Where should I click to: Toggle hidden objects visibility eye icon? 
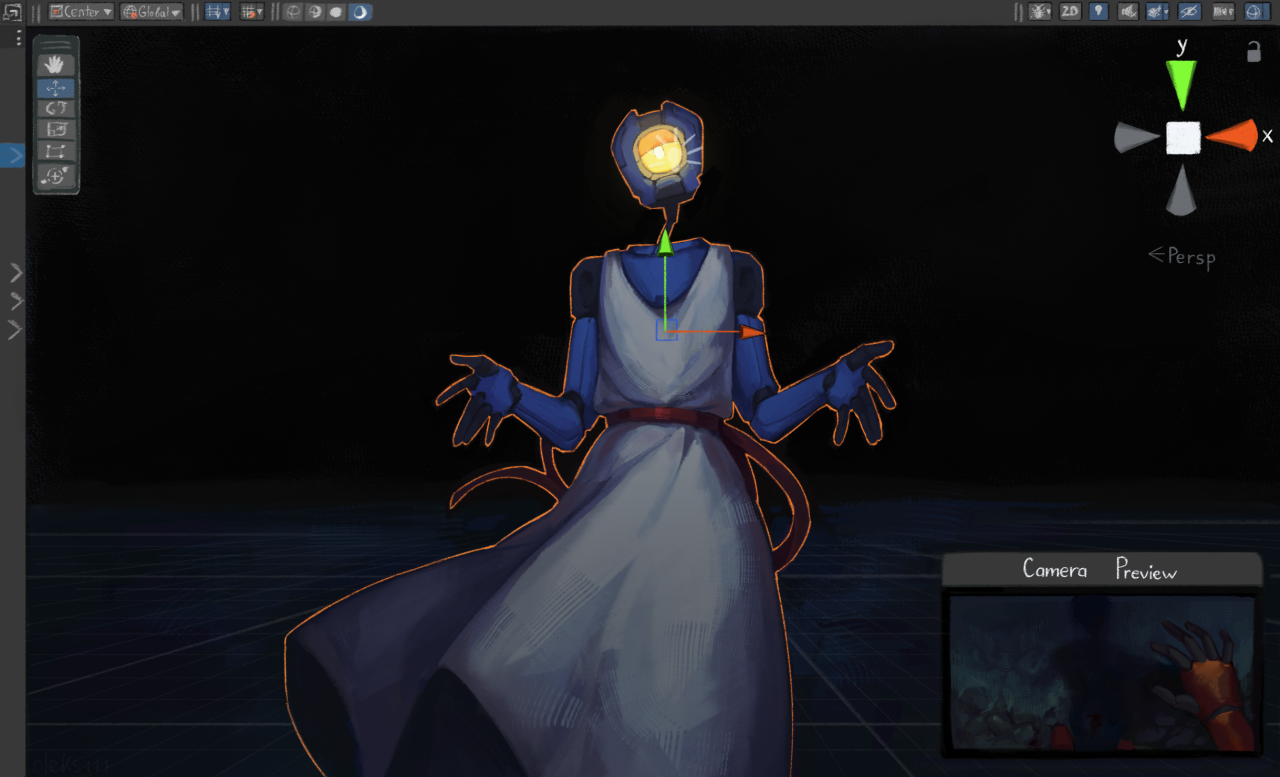1188,12
